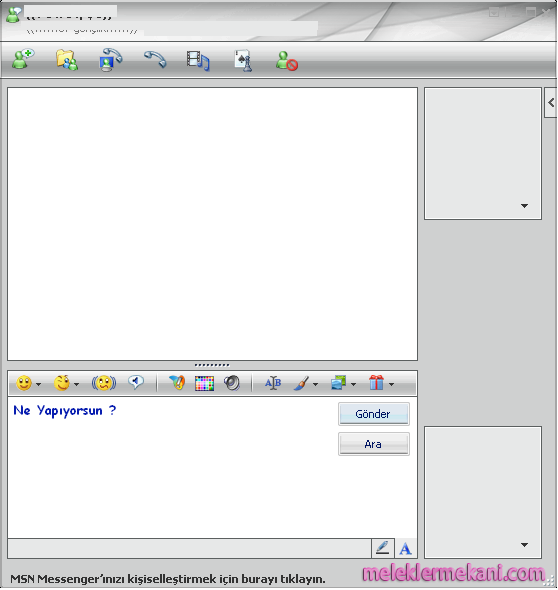Screen dimensions: 558x590
Task: Change font with the AB text icon
Action: point(273,383)
